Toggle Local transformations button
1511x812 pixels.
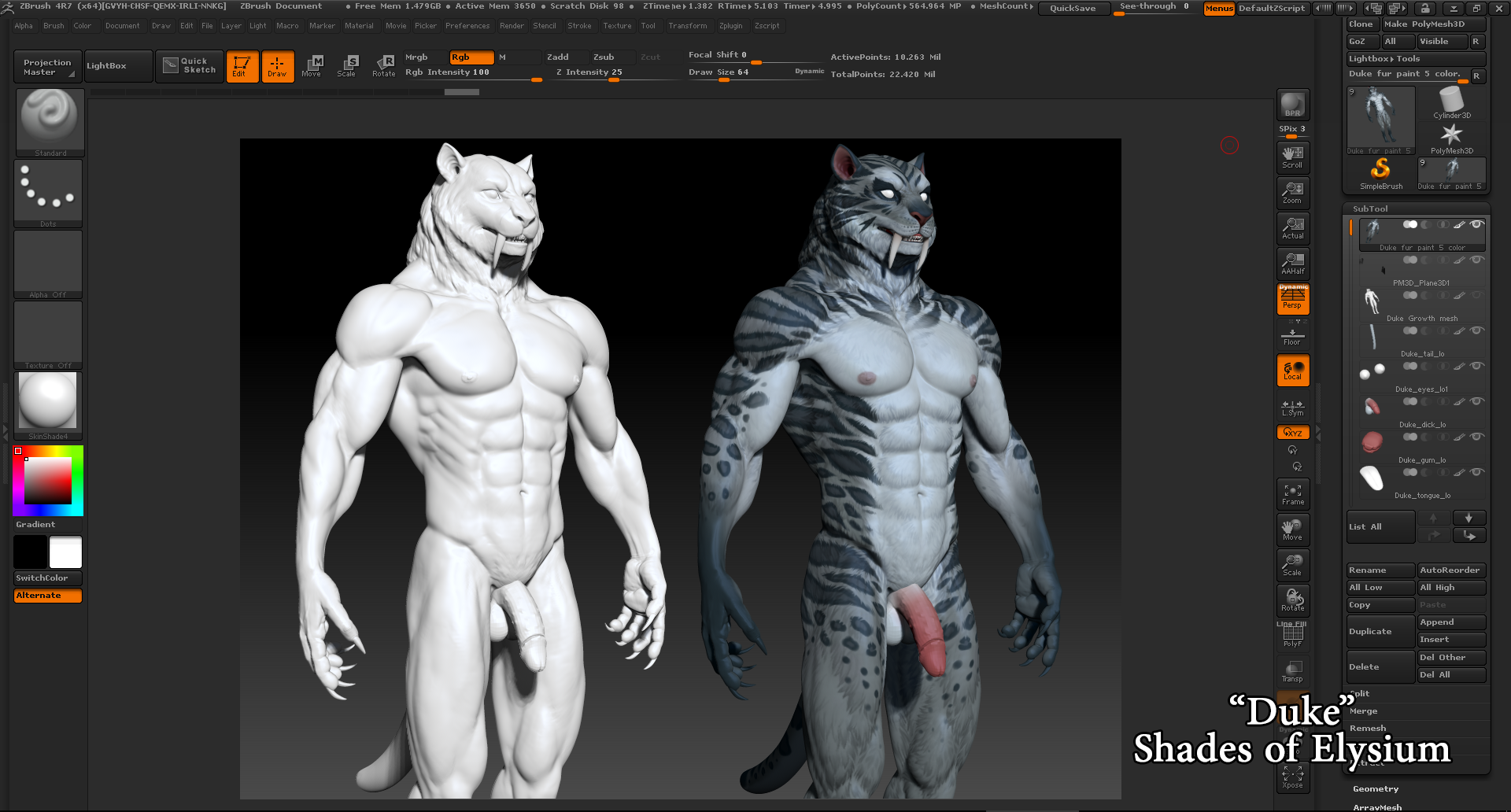point(1293,371)
